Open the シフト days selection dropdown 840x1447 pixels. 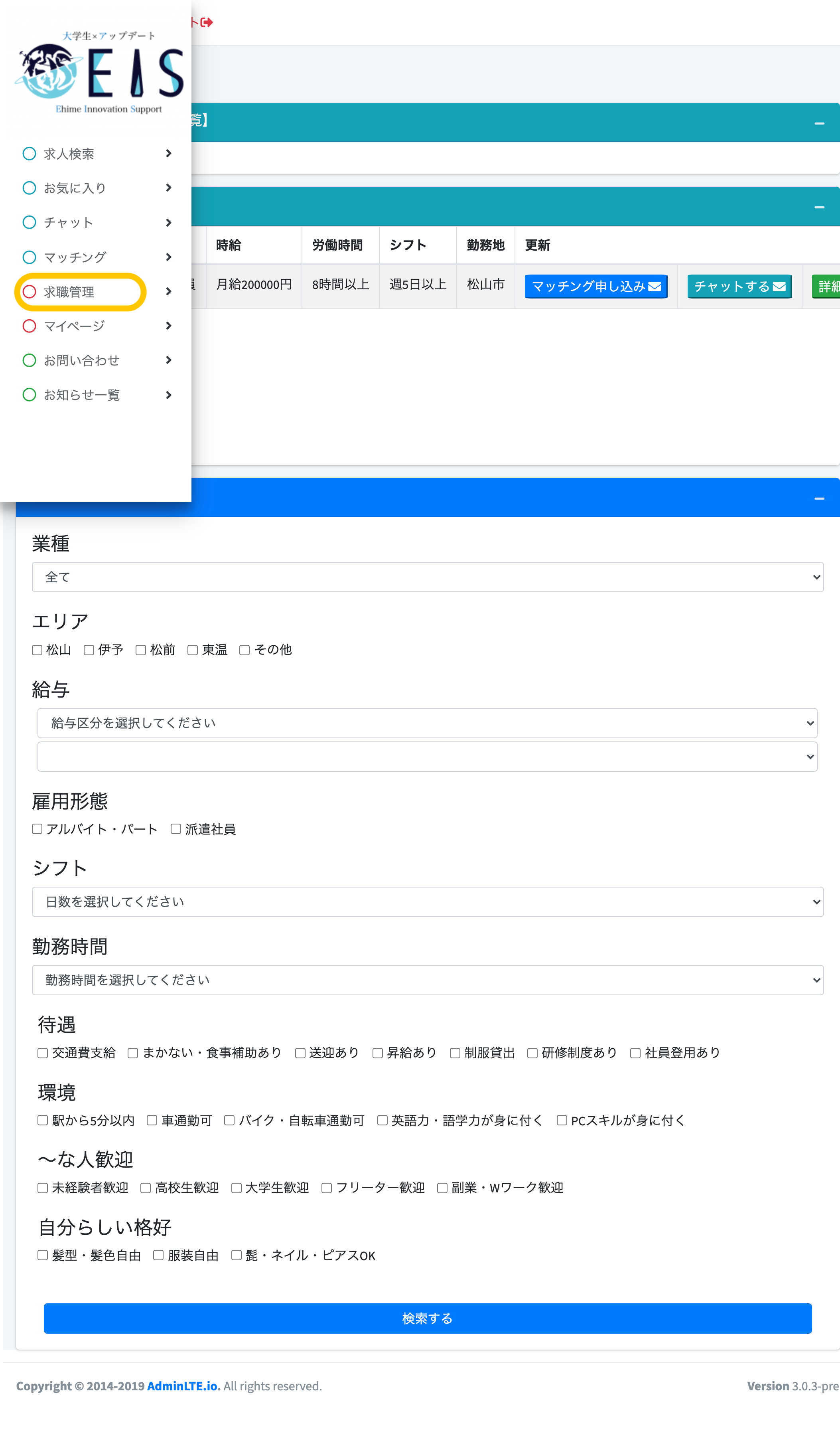(427, 901)
